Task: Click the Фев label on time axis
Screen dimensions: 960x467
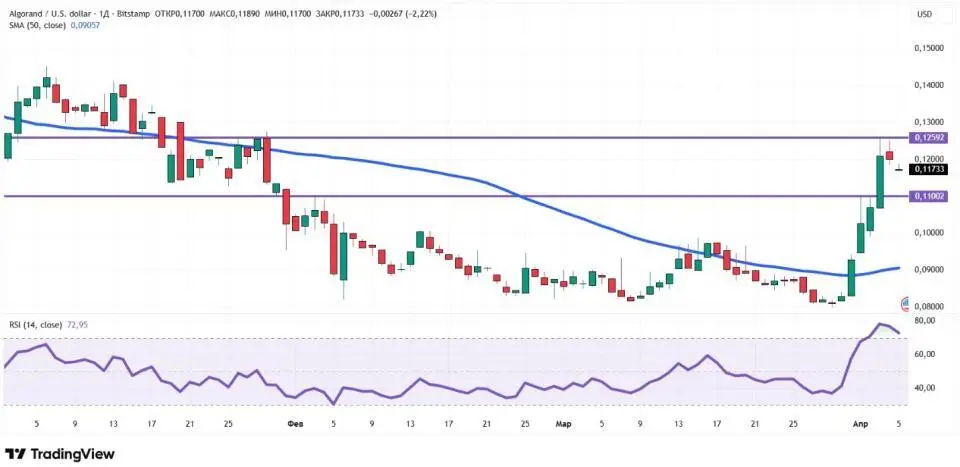Action: (293, 424)
